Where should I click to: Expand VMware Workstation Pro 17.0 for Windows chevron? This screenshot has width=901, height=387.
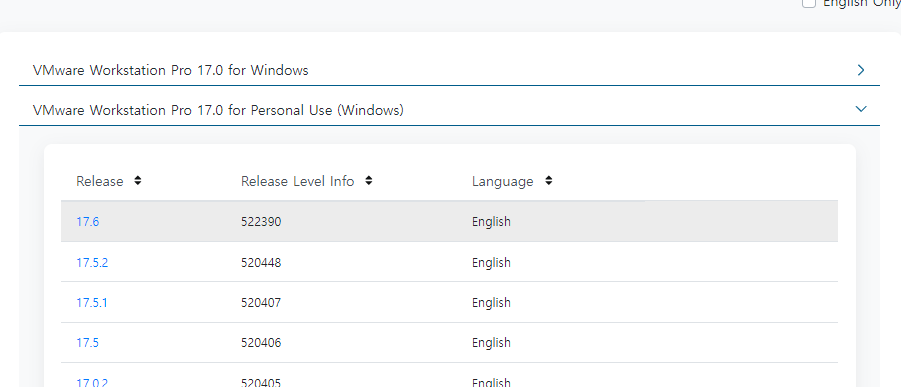tap(861, 70)
